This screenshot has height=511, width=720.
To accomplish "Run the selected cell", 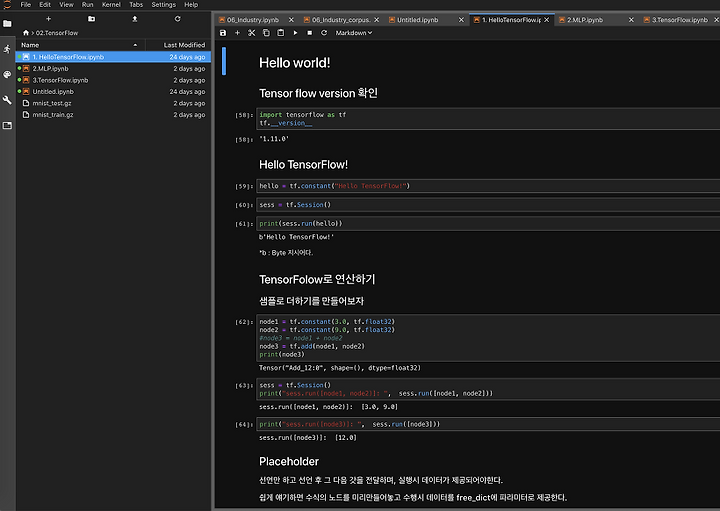I will tap(295, 33).
